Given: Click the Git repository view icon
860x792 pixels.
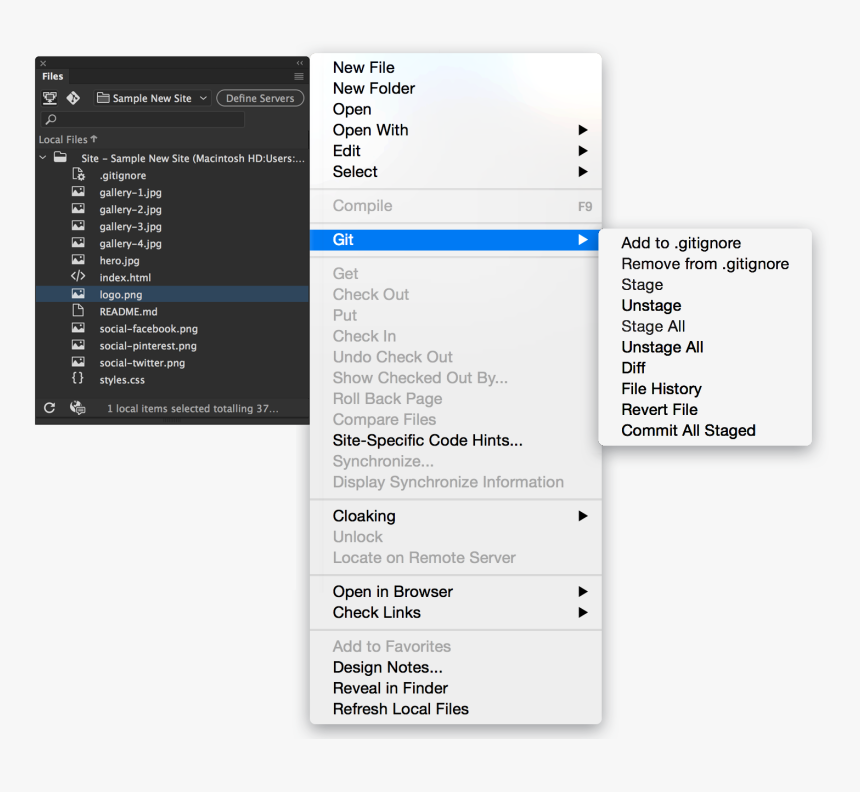Looking at the screenshot, I should tap(72, 98).
